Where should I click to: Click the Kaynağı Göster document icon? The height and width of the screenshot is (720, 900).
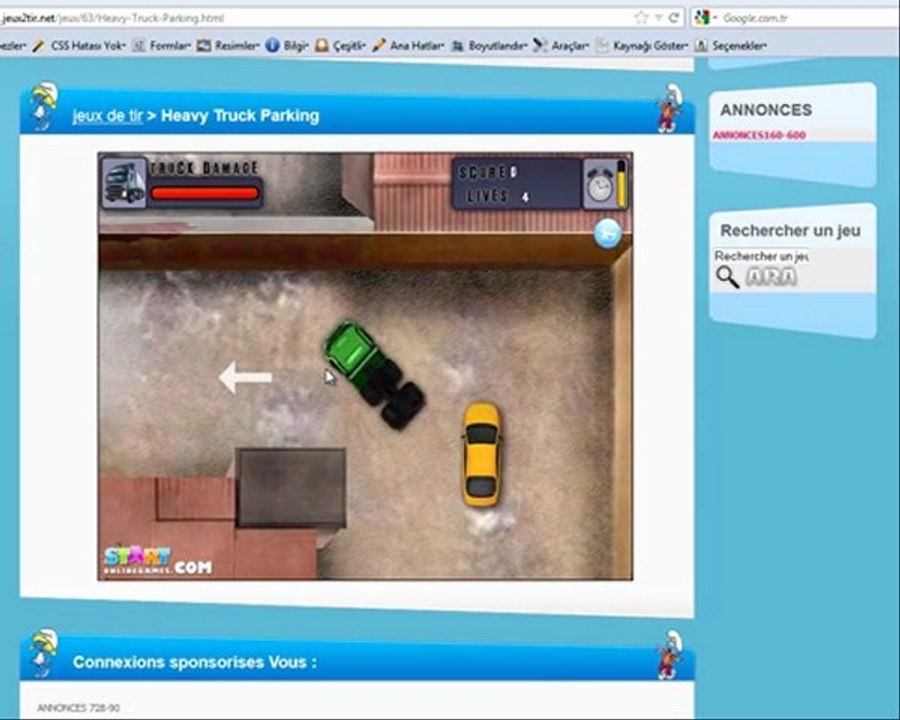[x=602, y=45]
